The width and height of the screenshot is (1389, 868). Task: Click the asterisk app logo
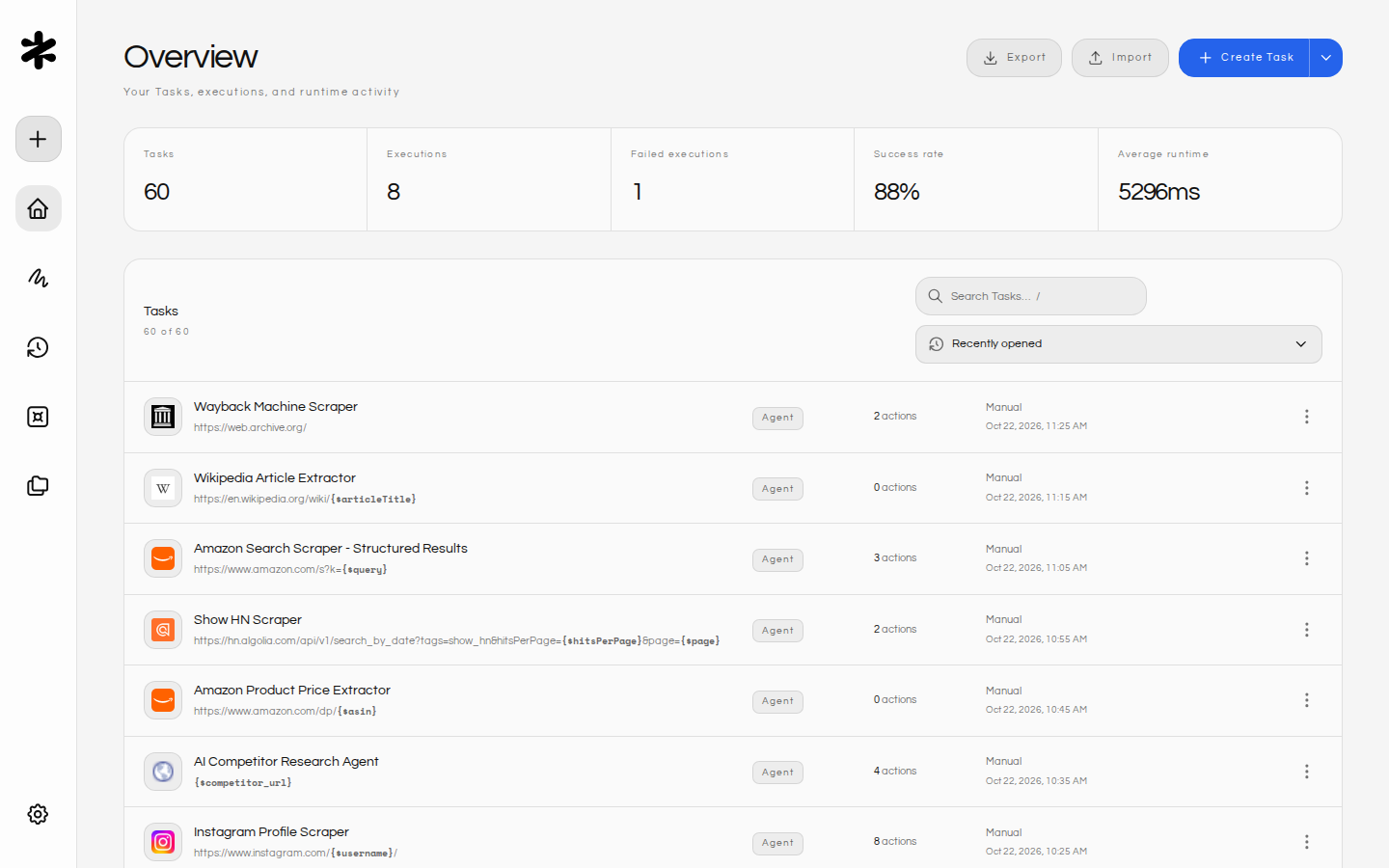coord(39,50)
